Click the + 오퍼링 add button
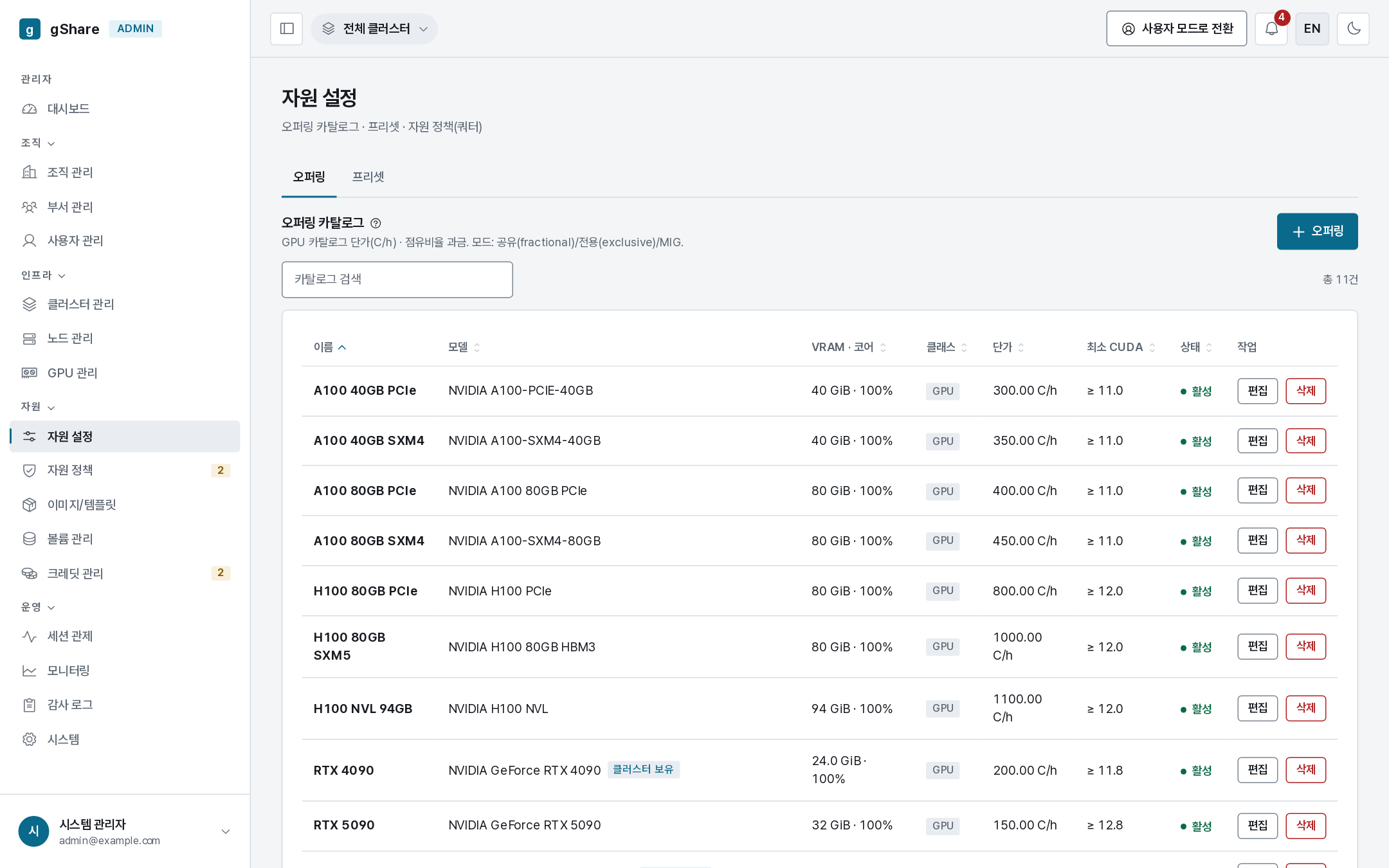 point(1318,231)
